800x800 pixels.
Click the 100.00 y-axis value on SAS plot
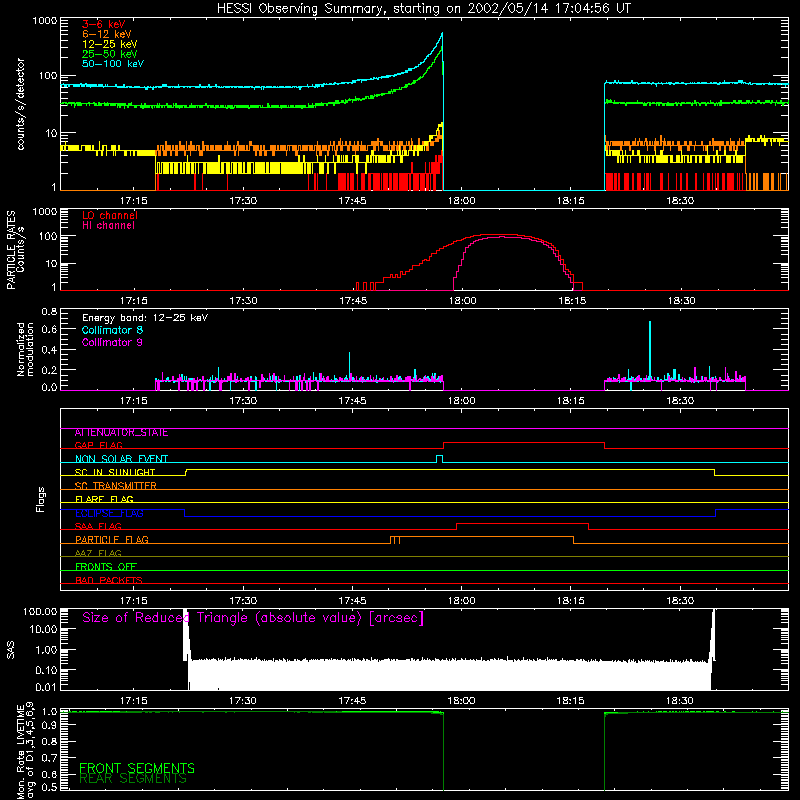point(40,611)
